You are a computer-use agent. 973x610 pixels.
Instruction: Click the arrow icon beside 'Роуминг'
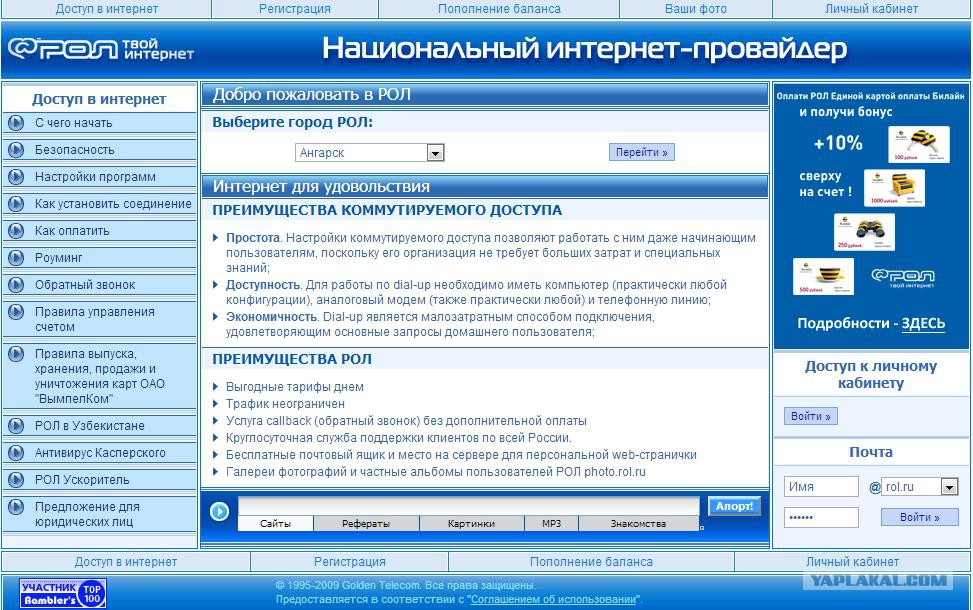tap(16, 258)
